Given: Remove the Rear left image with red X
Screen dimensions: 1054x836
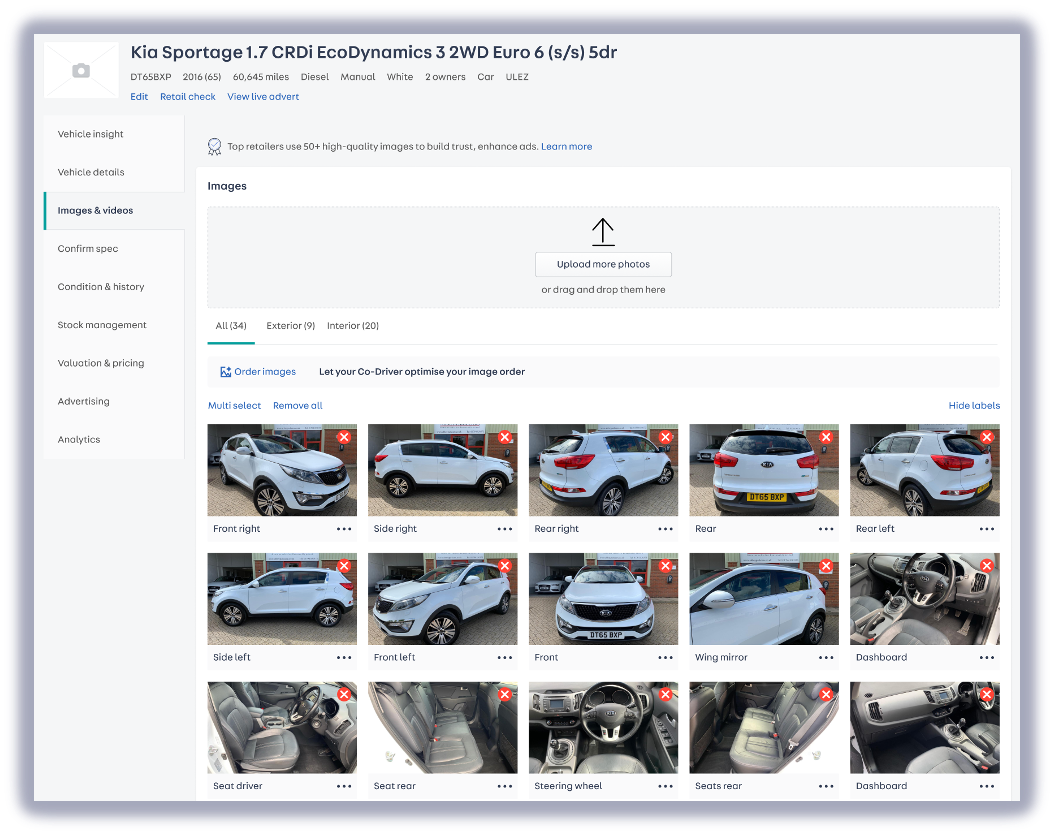Looking at the screenshot, I should pyautogui.click(x=987, y=437).
